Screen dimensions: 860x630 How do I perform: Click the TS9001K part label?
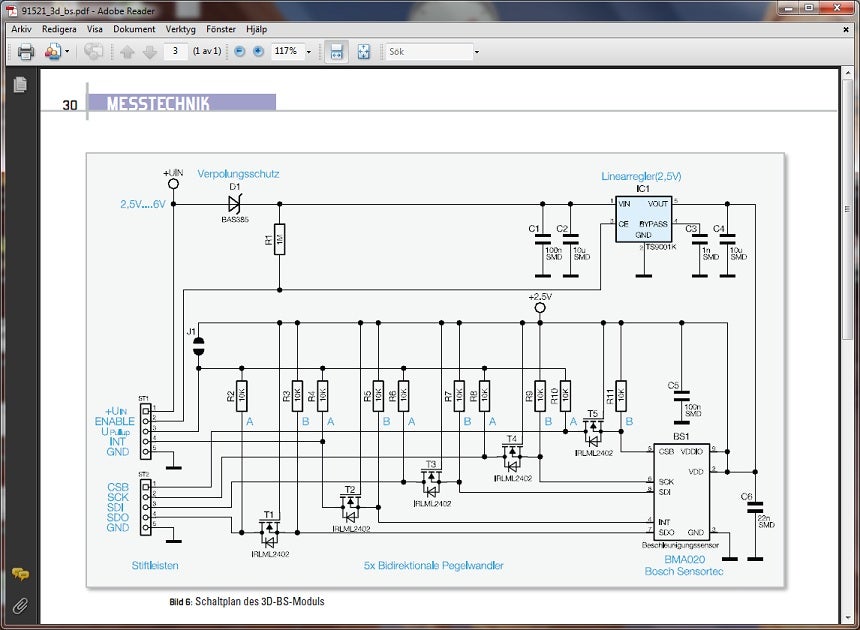point(660,247)
